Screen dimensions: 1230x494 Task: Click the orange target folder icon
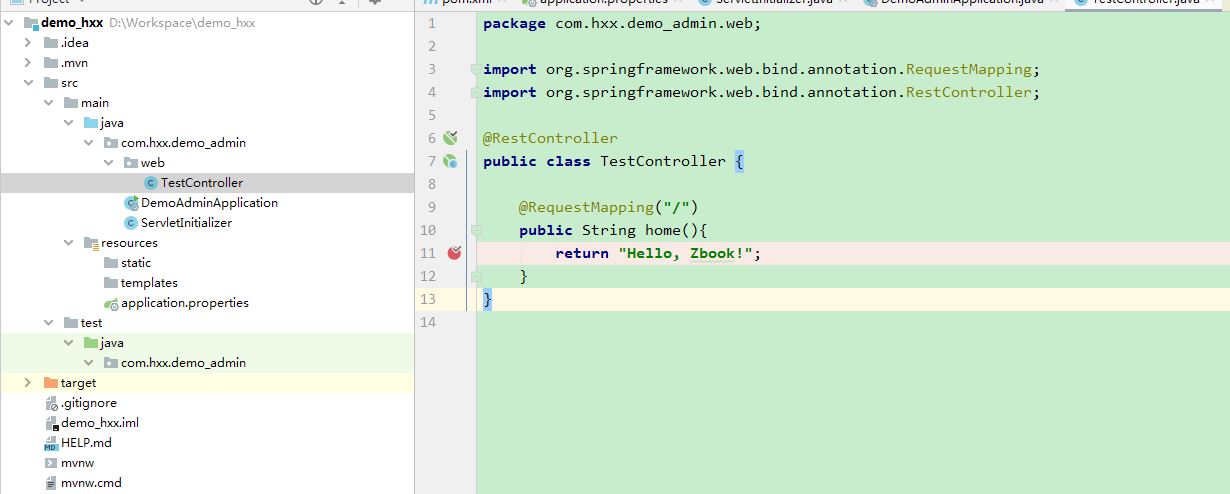coord(51,383)
